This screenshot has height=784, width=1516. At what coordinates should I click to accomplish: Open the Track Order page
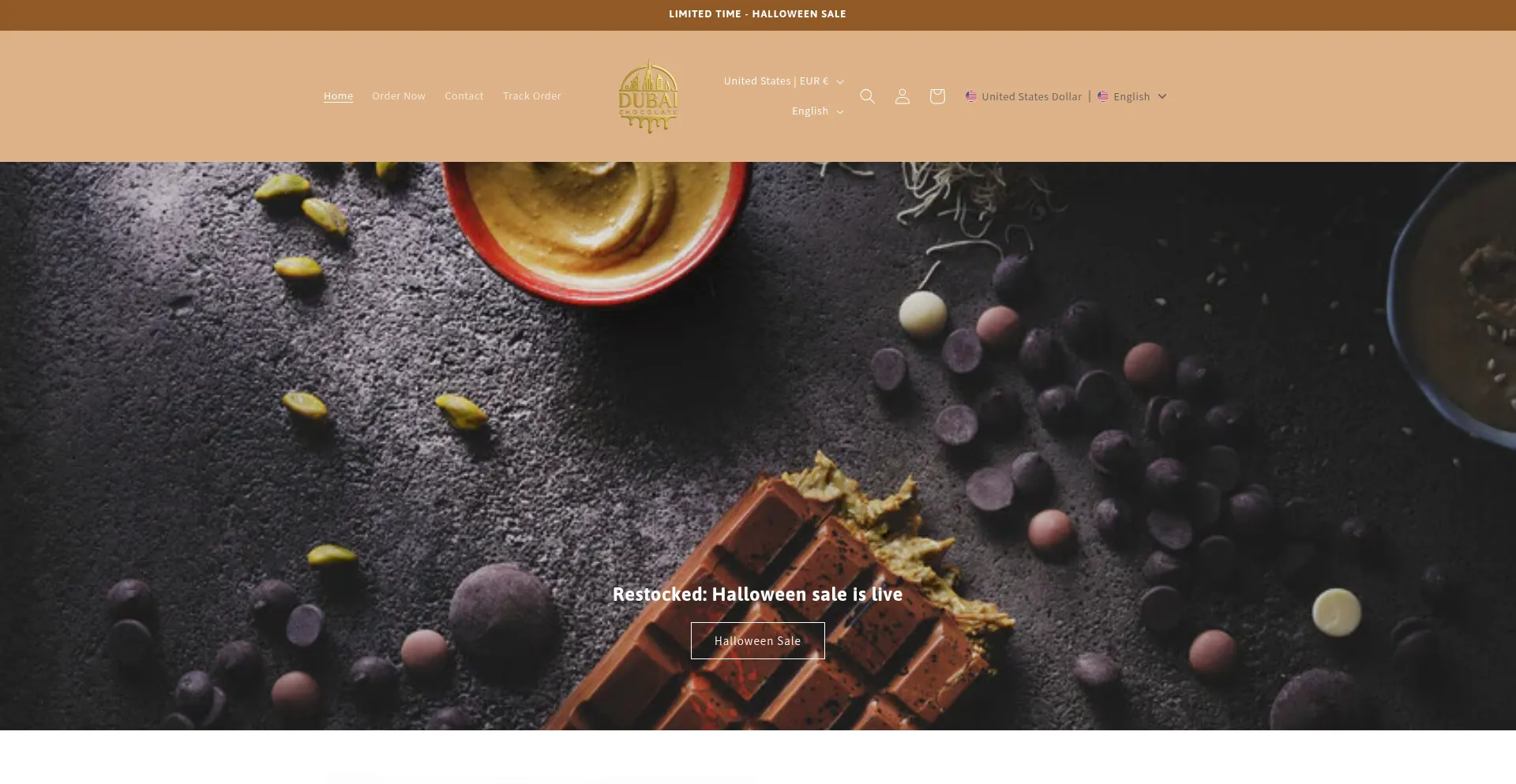[x=532, y=96]
